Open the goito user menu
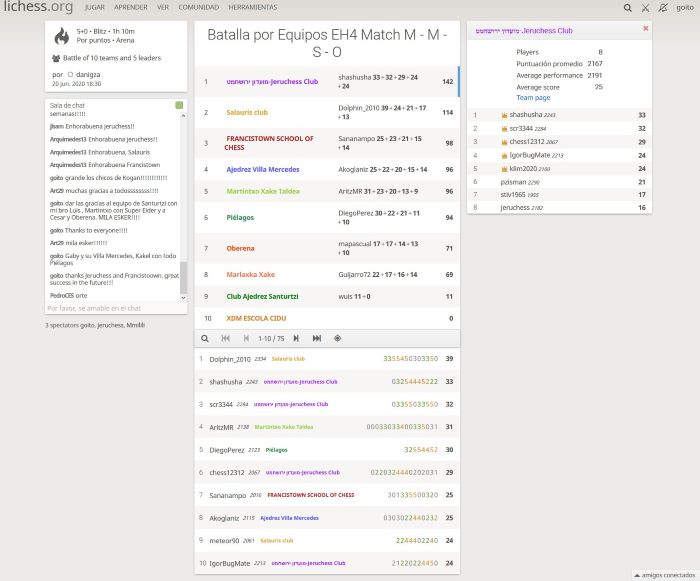The width and height of the screenshot is (700, 581). click(x=684, y=7)
